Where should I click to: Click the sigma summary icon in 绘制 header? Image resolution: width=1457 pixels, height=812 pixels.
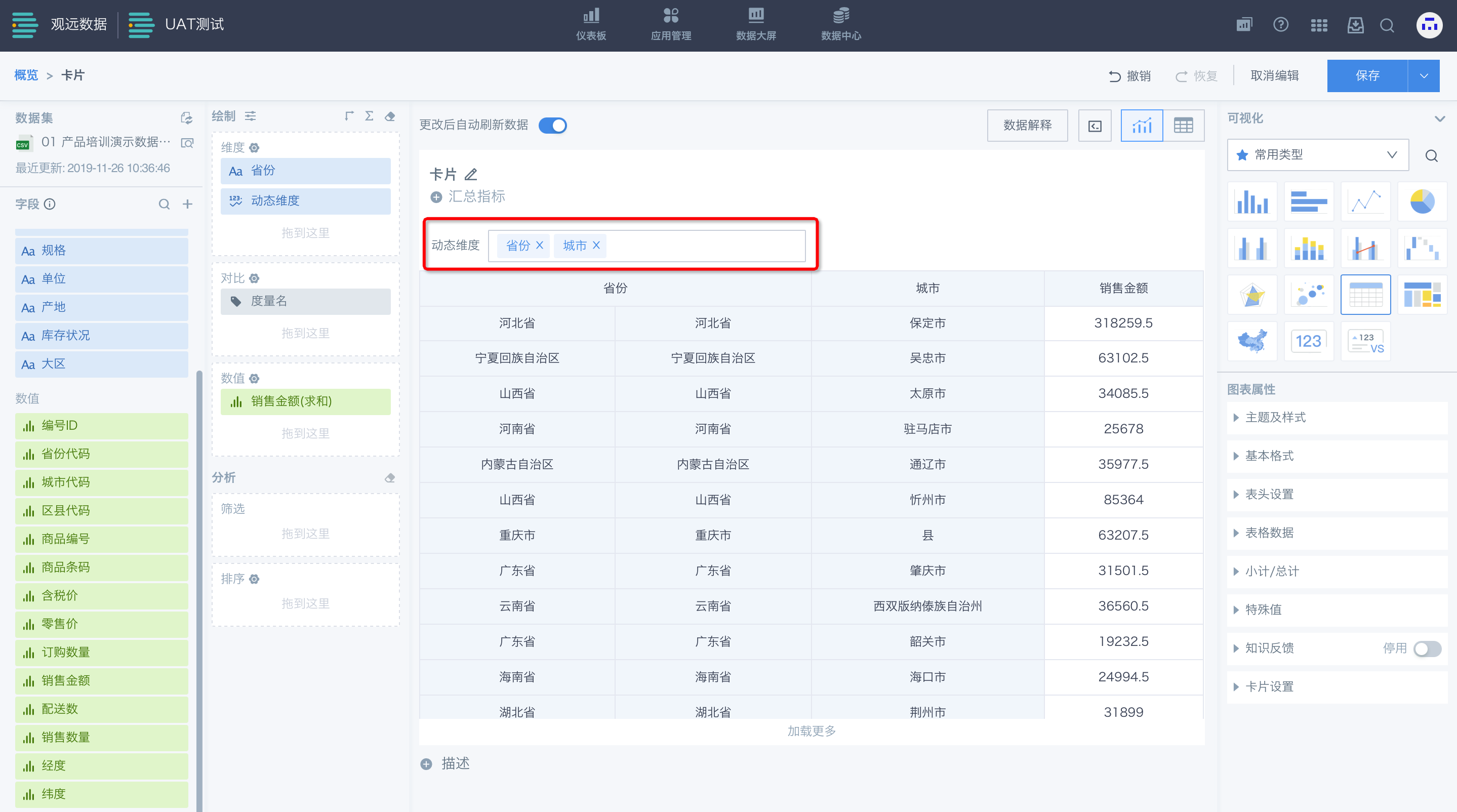pyautogui.click(x=370, y=116)
